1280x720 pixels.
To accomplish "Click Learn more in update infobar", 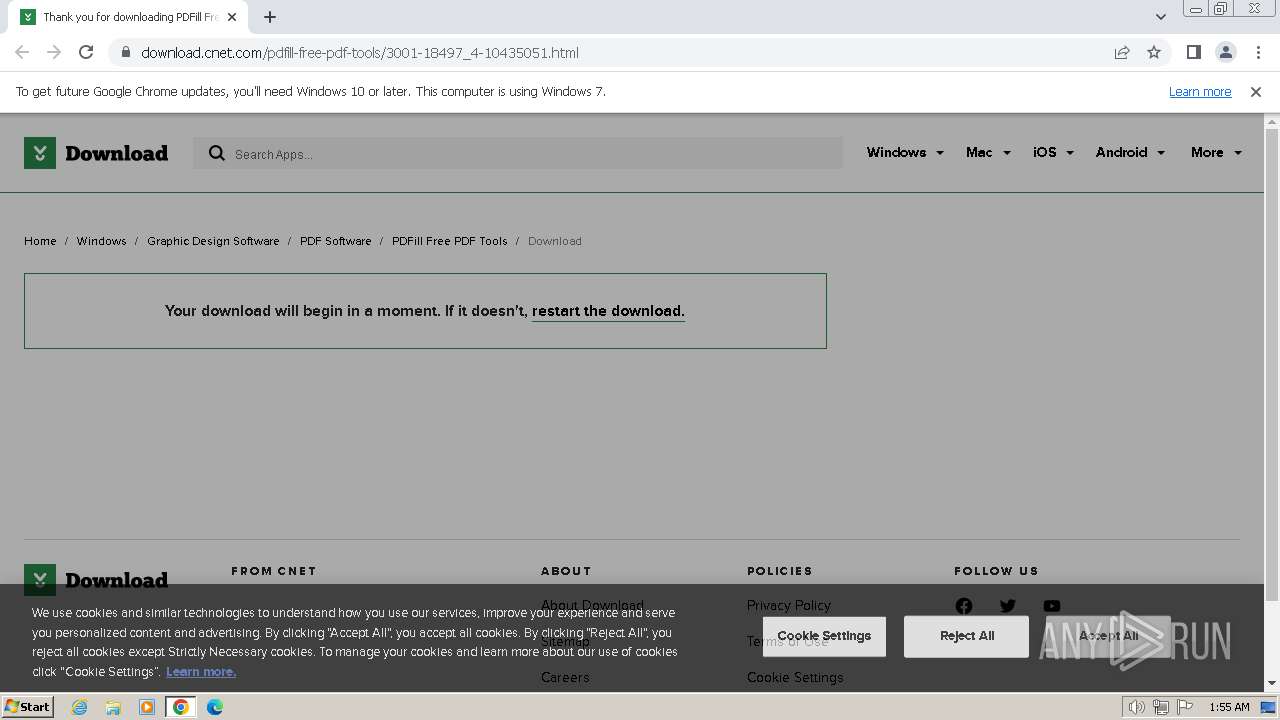I will pyautogui.click(x=1200, y=91).
